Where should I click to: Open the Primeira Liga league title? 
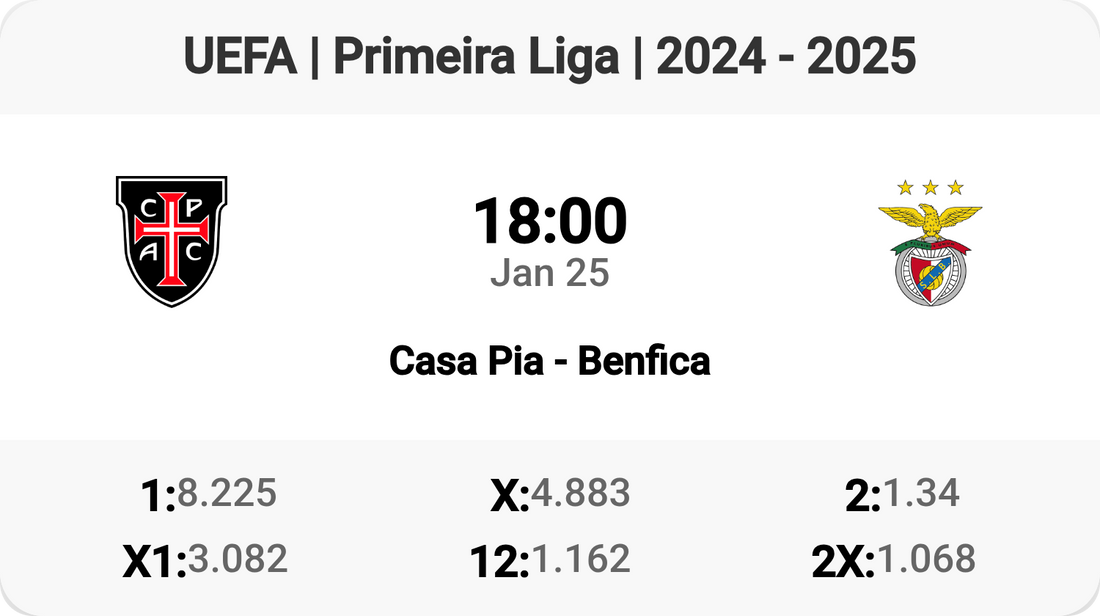click(x=476, y=58)
